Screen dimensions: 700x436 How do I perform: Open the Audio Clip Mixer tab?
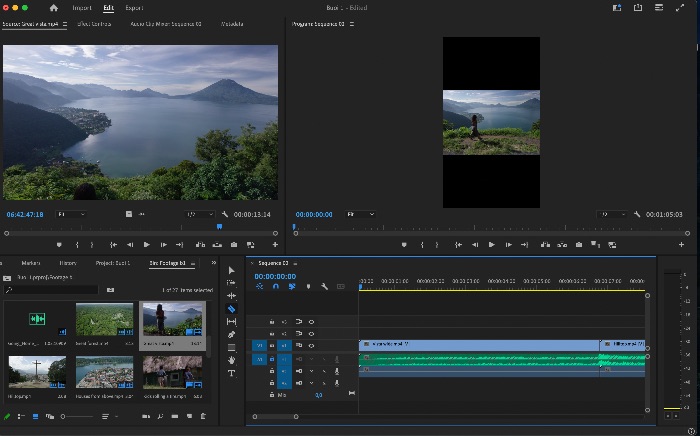tap(166, 24)
